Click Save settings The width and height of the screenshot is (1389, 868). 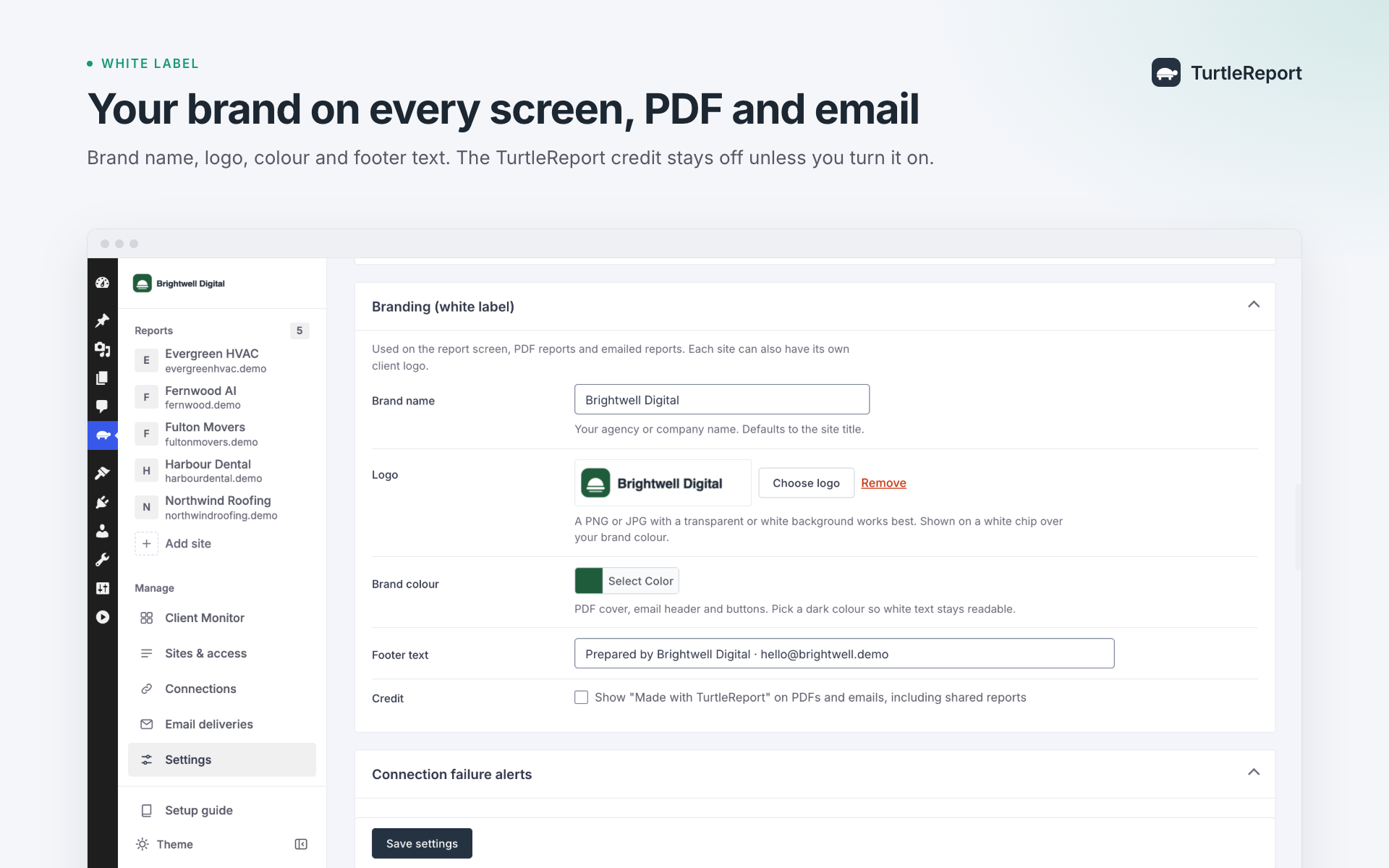(422, 843)
